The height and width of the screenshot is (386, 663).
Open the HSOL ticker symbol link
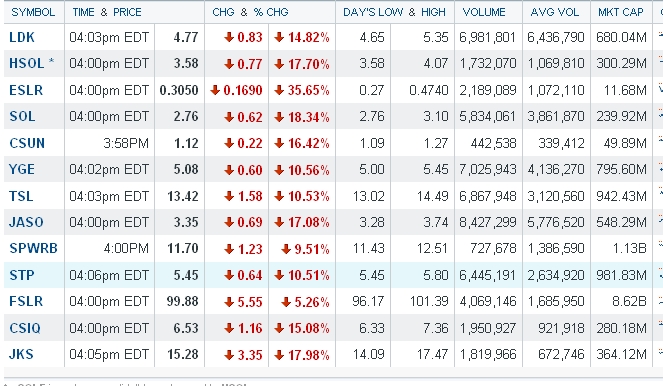(x=27, y=63)
